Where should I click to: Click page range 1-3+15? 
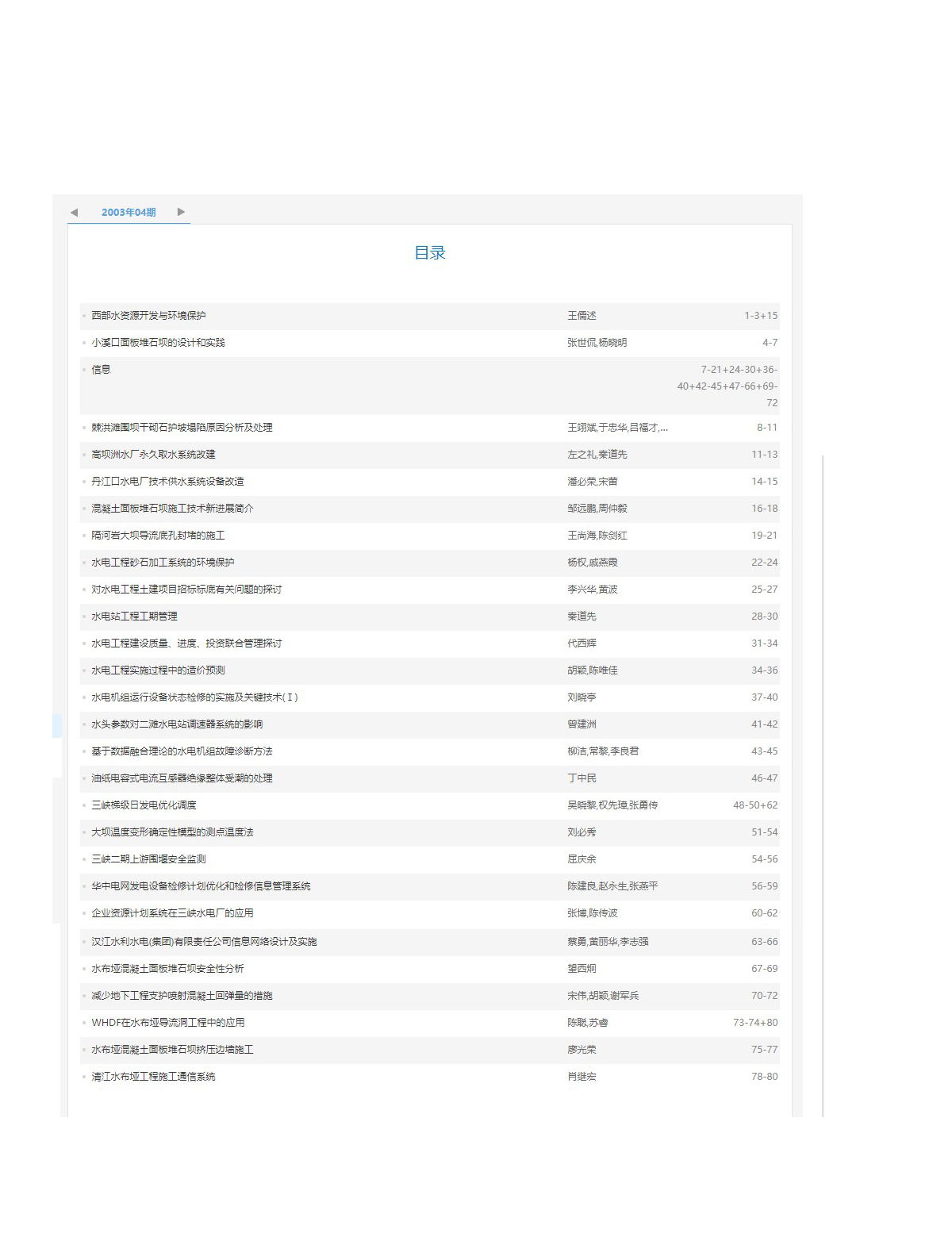(x=761, y=316)
